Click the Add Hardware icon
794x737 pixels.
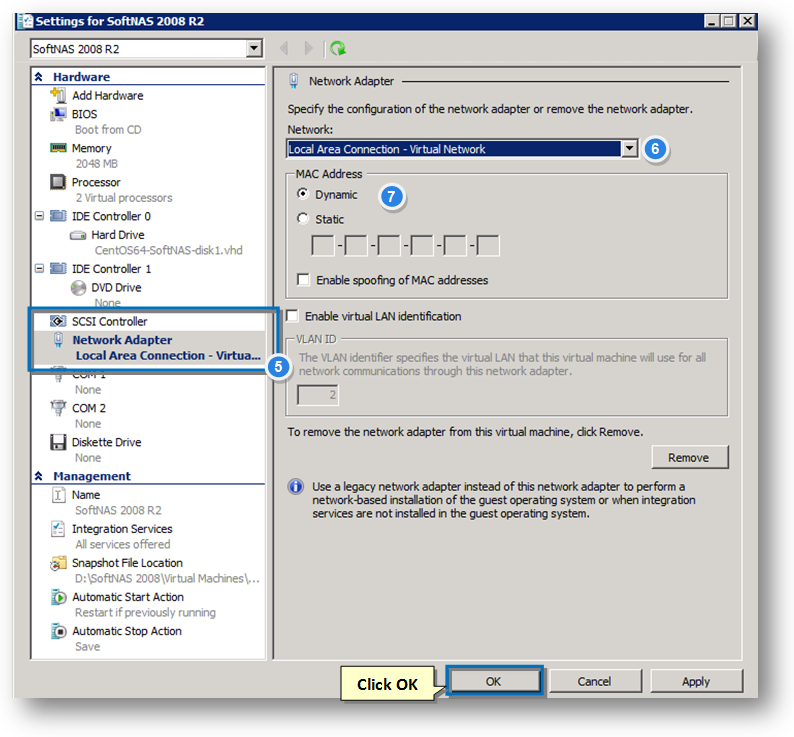(58, 95)
